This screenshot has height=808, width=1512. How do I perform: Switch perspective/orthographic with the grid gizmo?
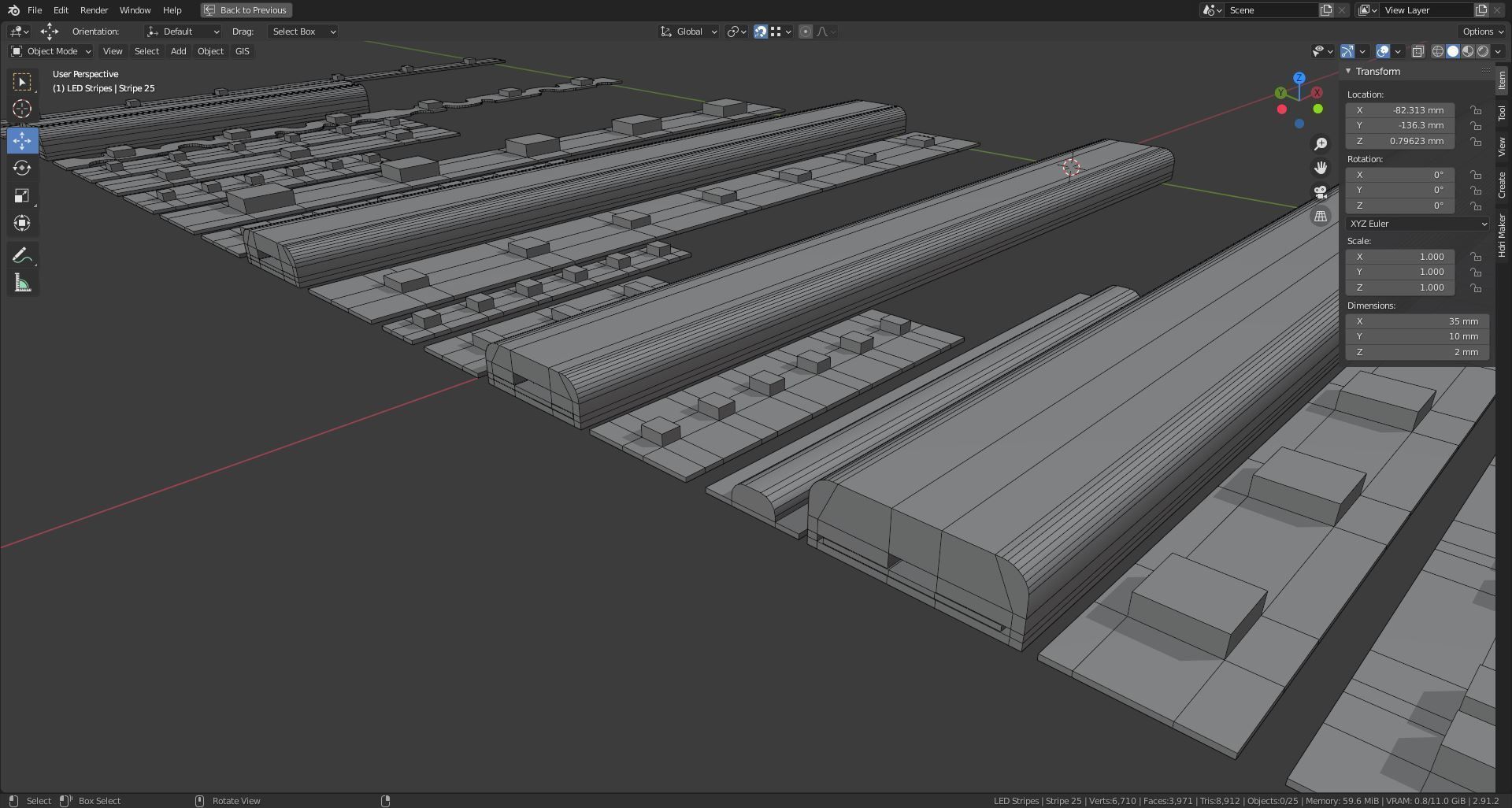click(x=1321, y=216)
